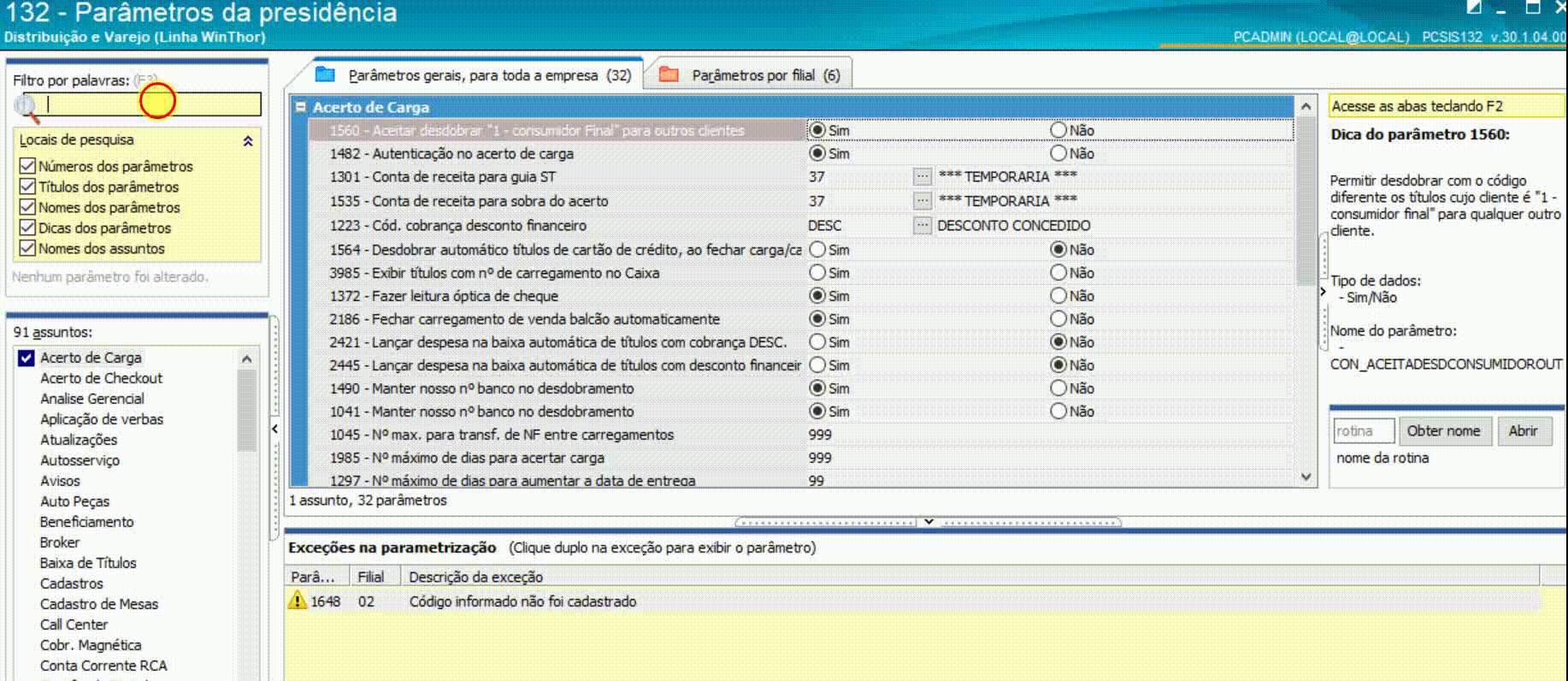
Task: Toggle Nomes dos parâmetros checkbox
Action: (x=27, y=207)
